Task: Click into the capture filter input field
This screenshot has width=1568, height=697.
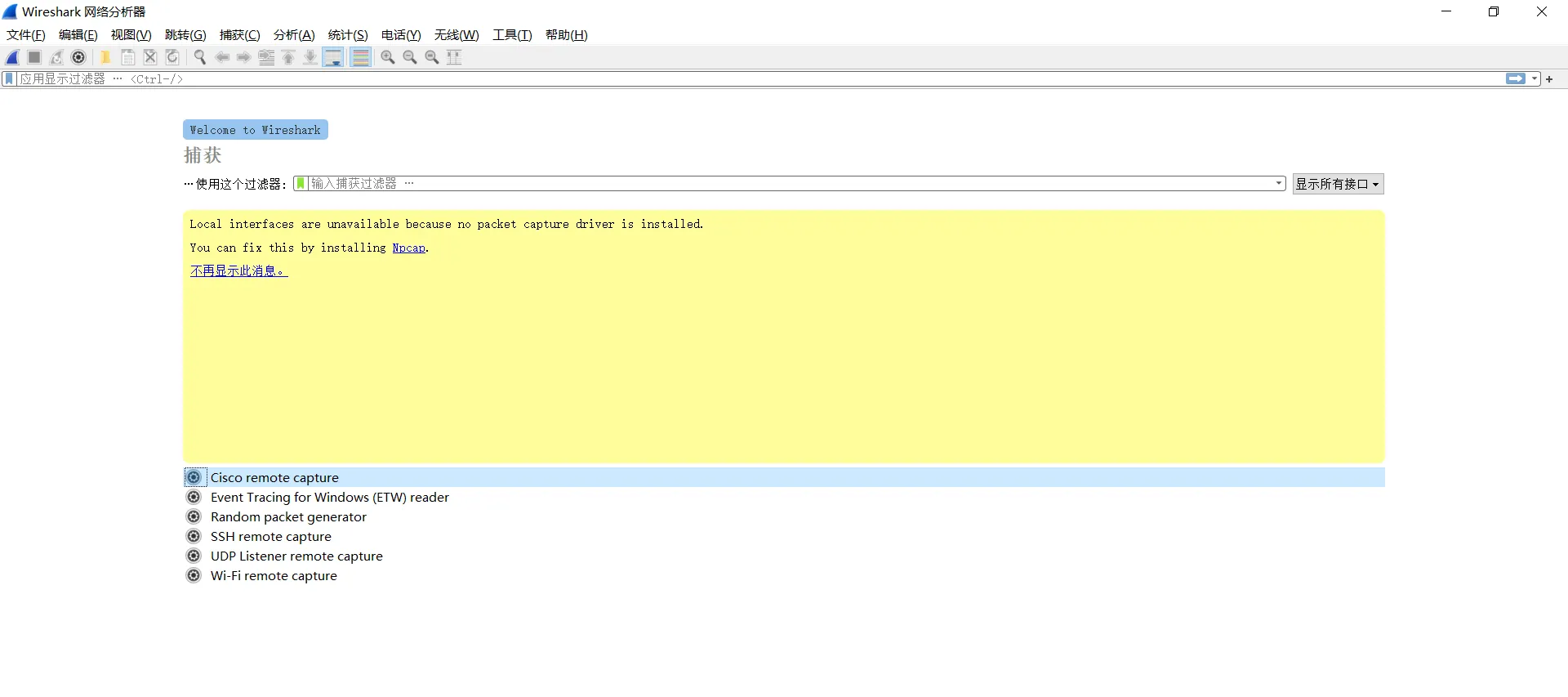Action: click(789, 184)
